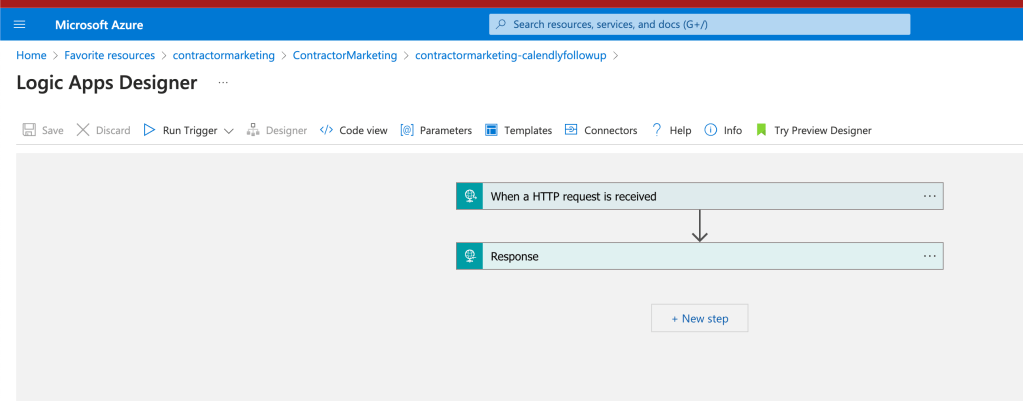Viewport: 1023px width, 401px height.
Task: Click the Save floppy disk icon
Action: [x=29, y=130]
